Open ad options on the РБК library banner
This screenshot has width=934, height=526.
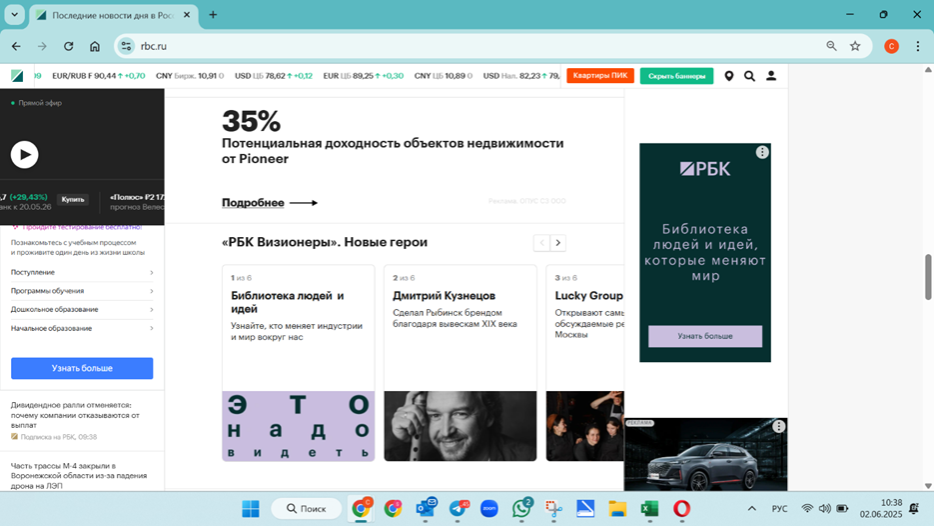click(x=762, y=153)
